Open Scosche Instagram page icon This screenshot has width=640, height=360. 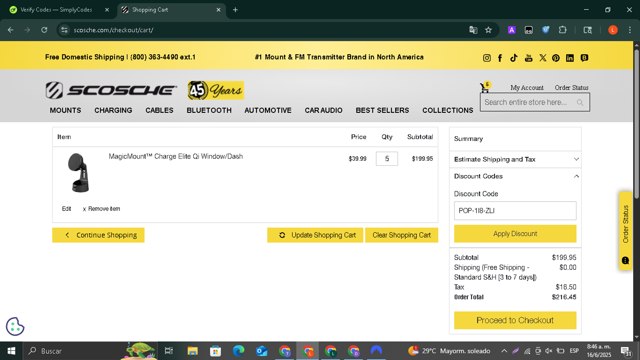coord(487,58)
